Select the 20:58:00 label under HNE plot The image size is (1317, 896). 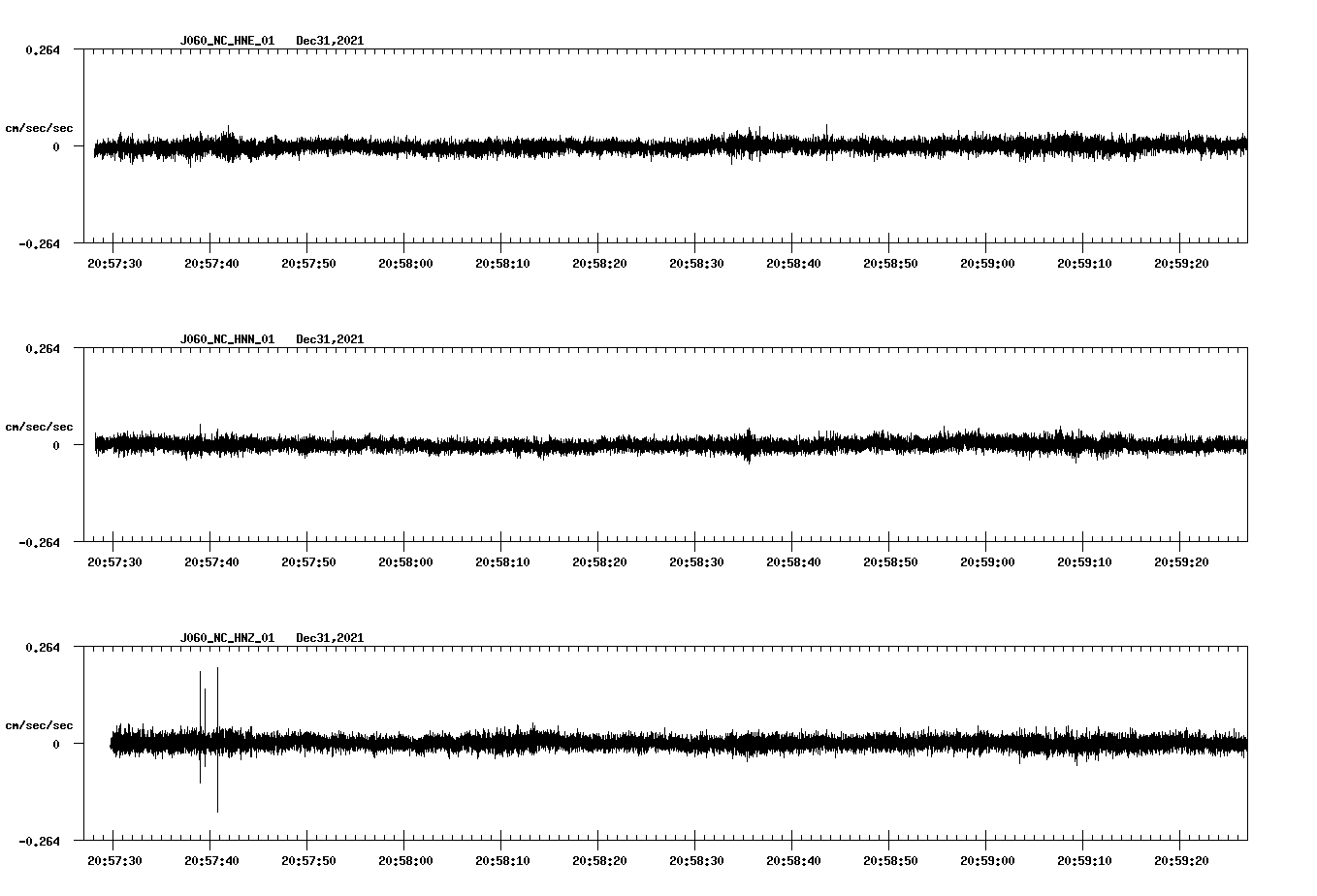[x=405, y=264]
